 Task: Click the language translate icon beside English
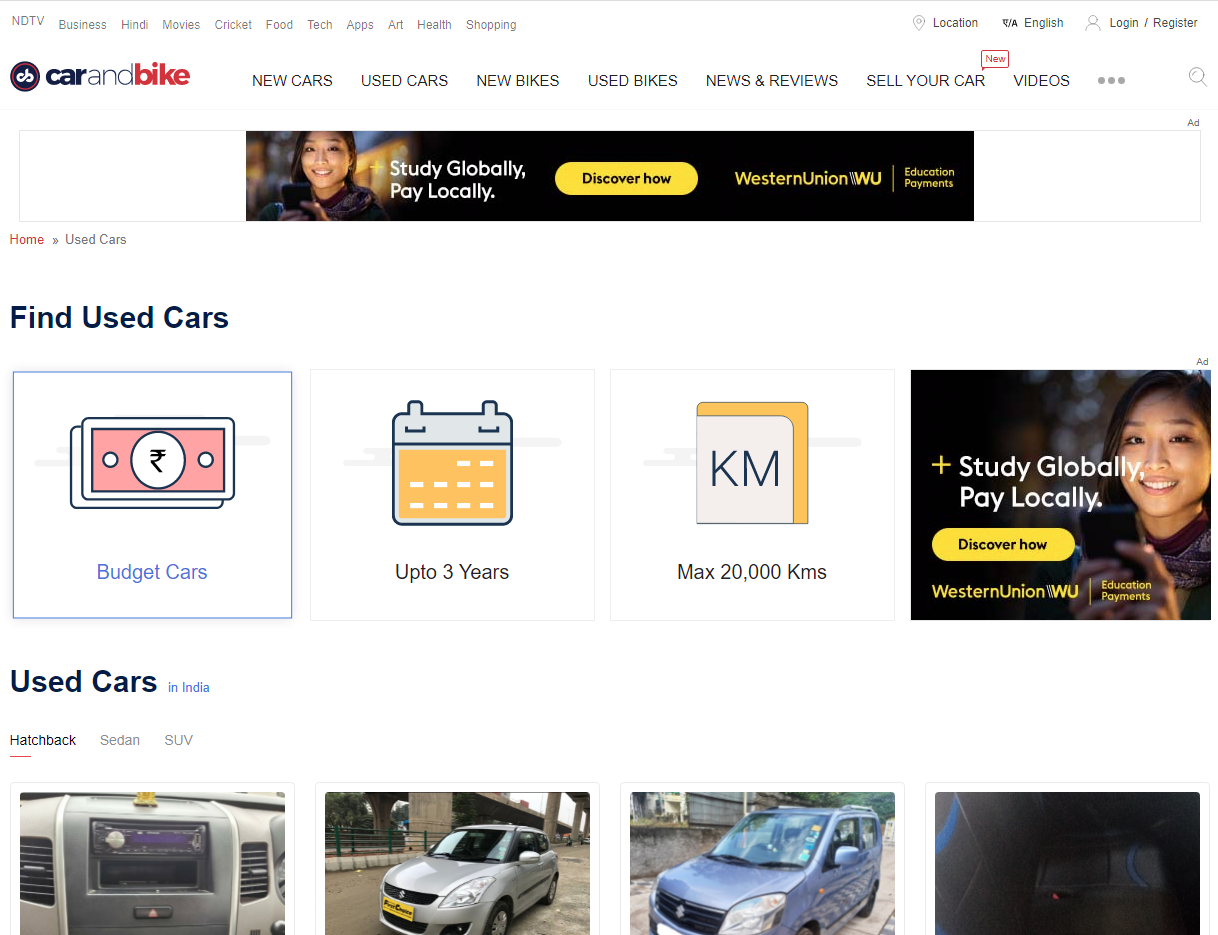click(1010, 23)
